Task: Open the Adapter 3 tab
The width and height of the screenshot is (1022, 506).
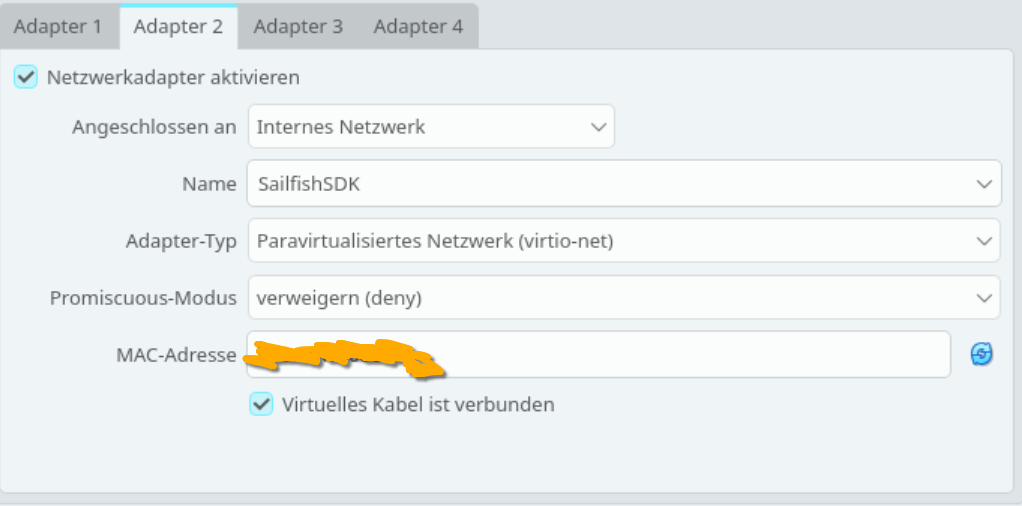Action: pyautogui.click(x=298, y=26)
